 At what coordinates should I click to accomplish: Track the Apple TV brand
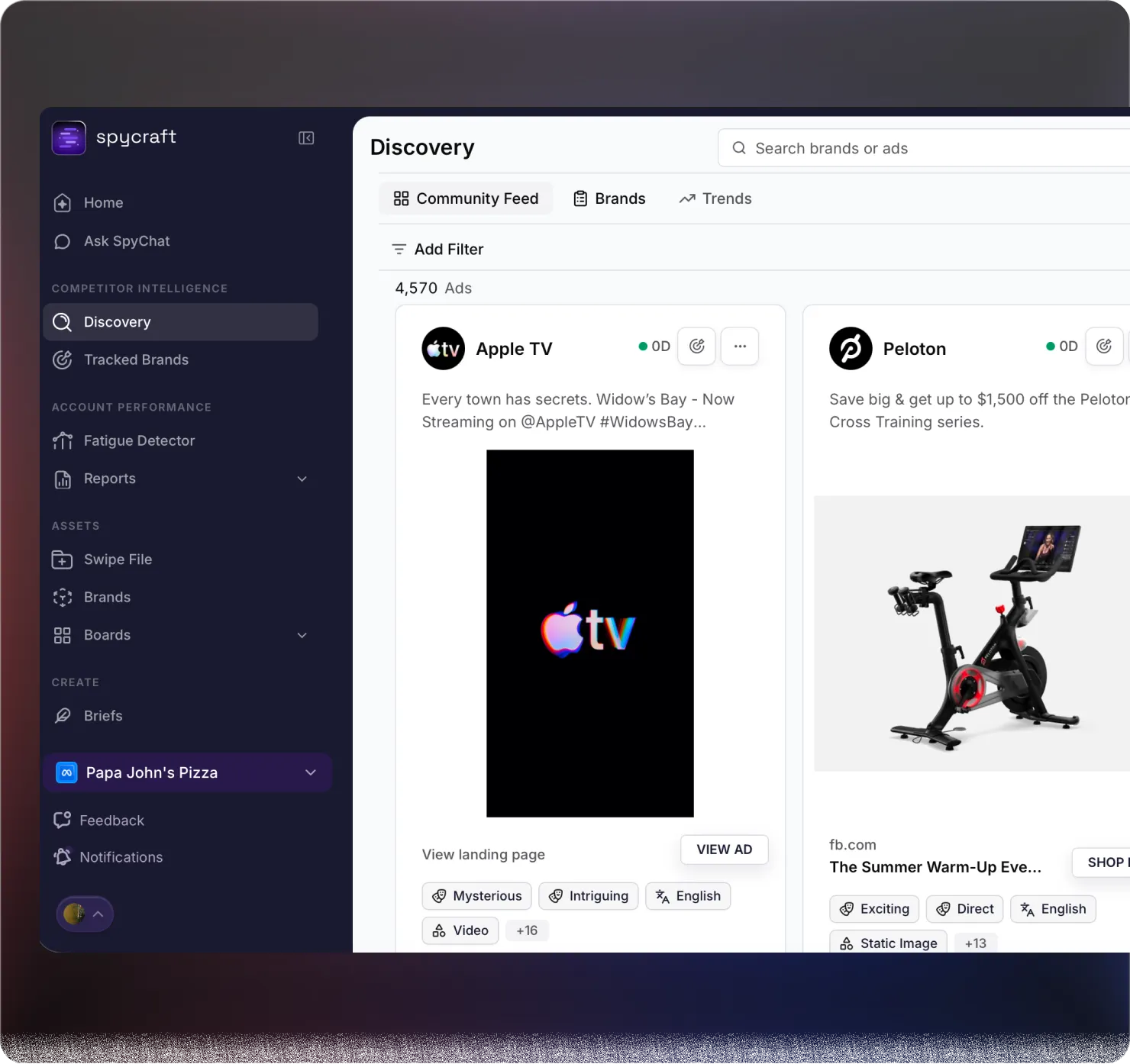(x=697, y=347)
